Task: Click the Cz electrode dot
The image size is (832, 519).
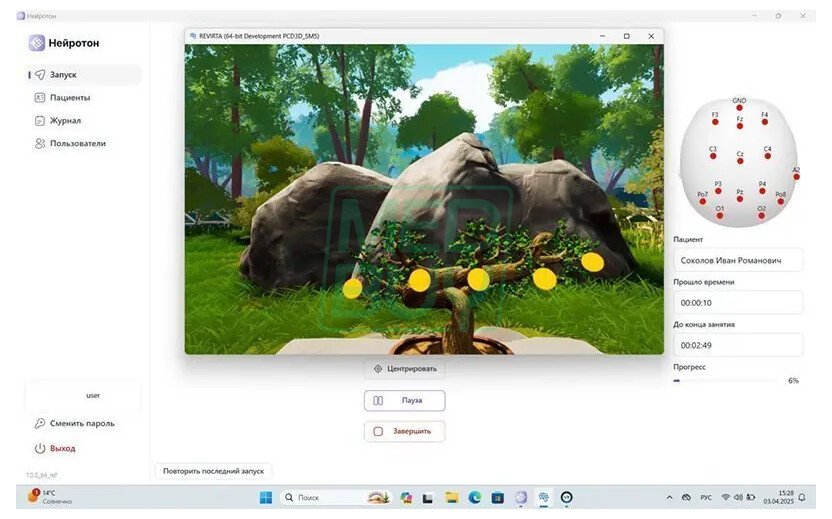Action: coord(740,161)
